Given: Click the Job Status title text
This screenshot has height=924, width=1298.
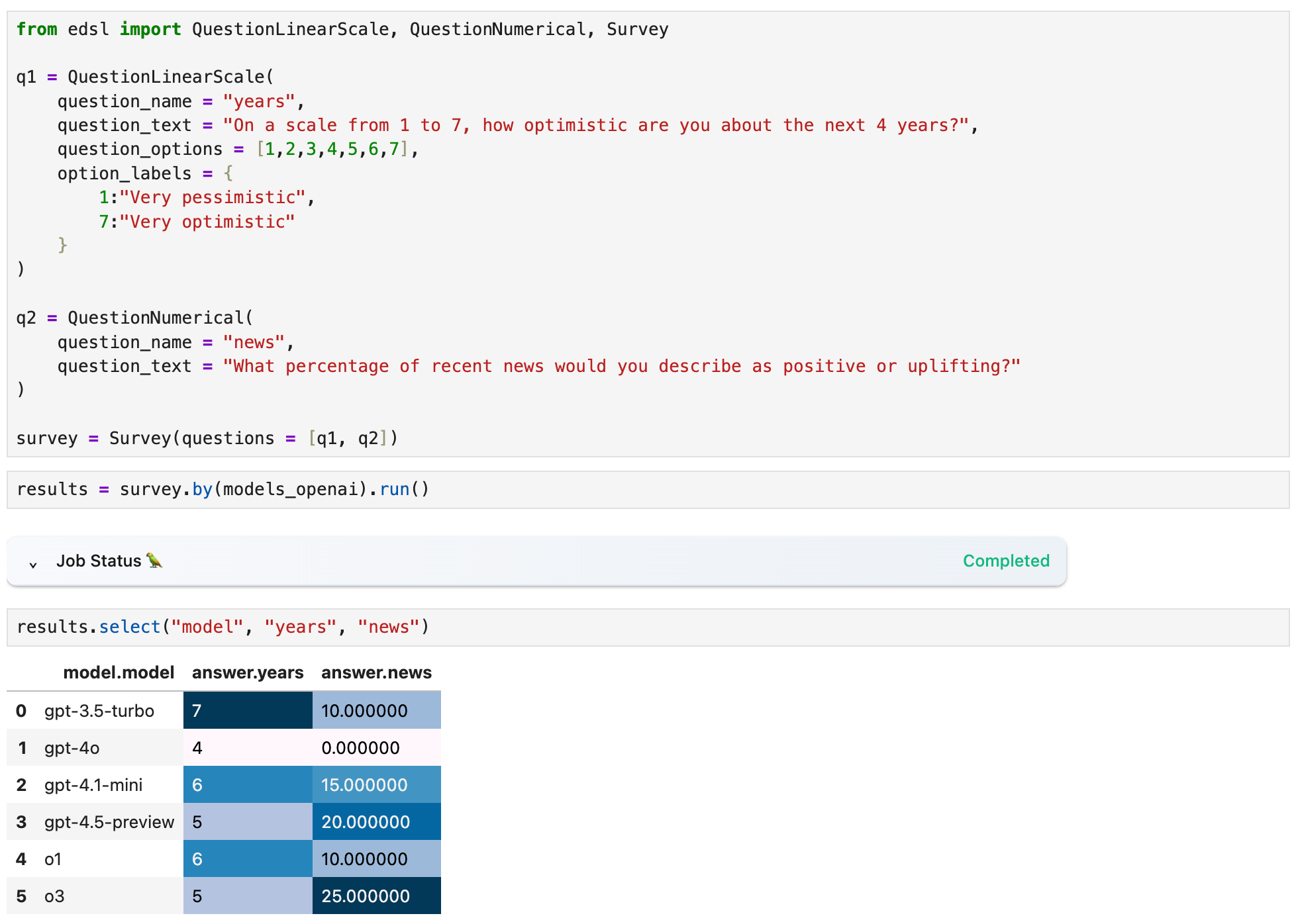Looking at the screenshot, I should pos(99,561).
